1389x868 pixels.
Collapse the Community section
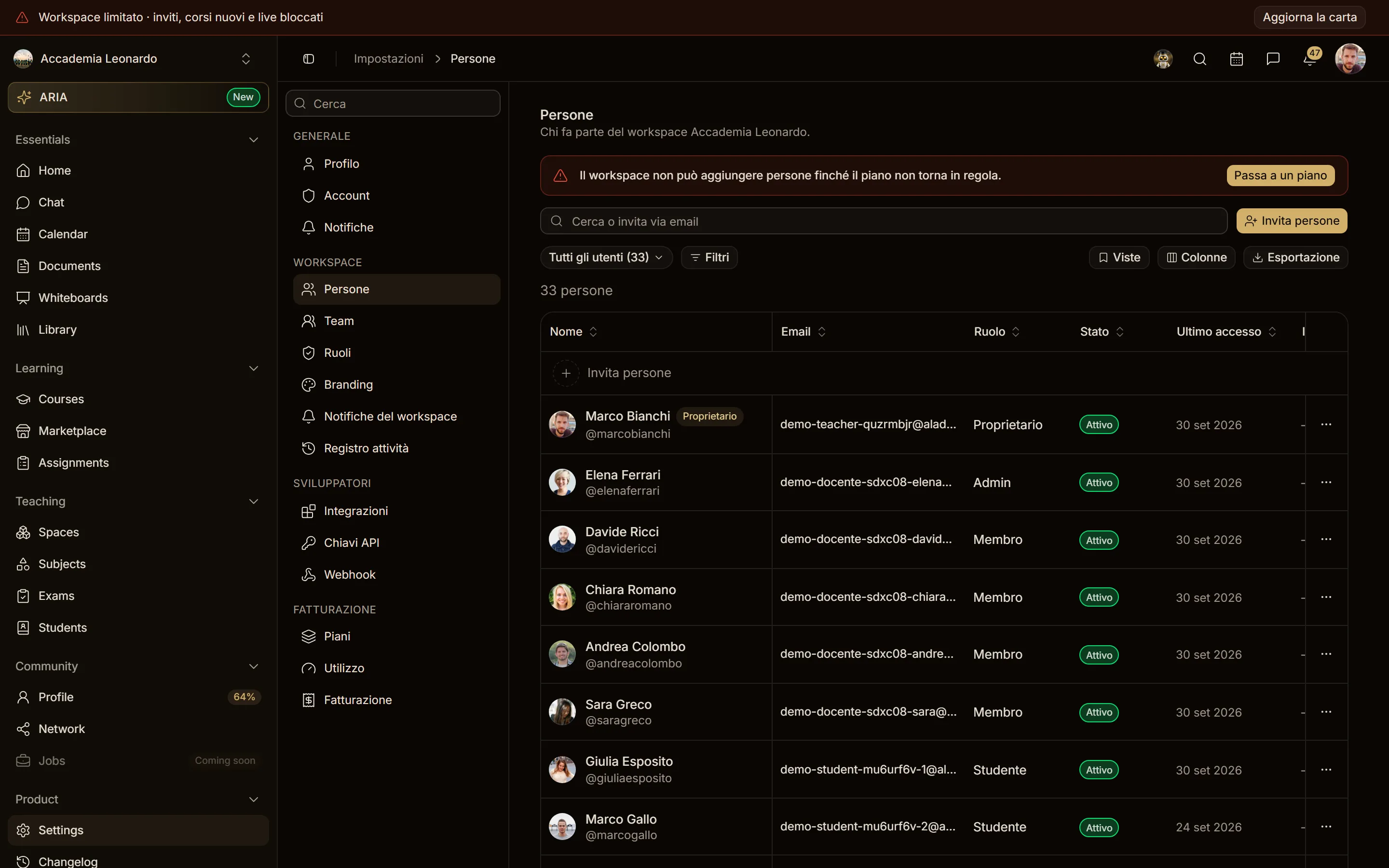click(x=253, y=666)
